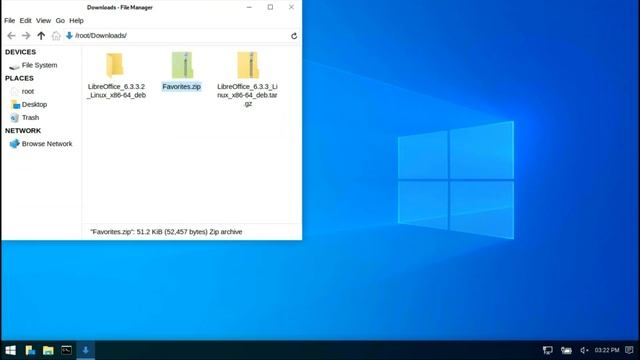Open Browse Network in the sidebar
The image size is (640, 360).
pyautogui.click(x=41, y=144)
